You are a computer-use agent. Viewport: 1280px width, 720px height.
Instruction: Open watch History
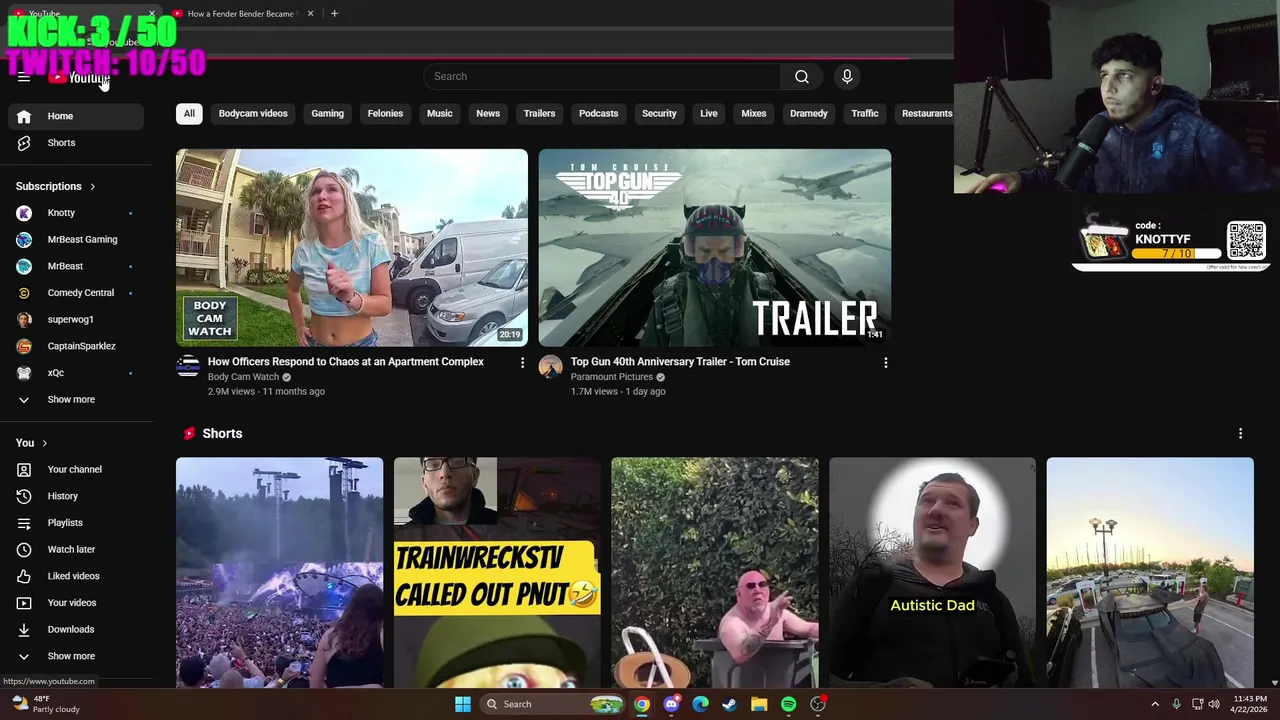coord(76,496)
